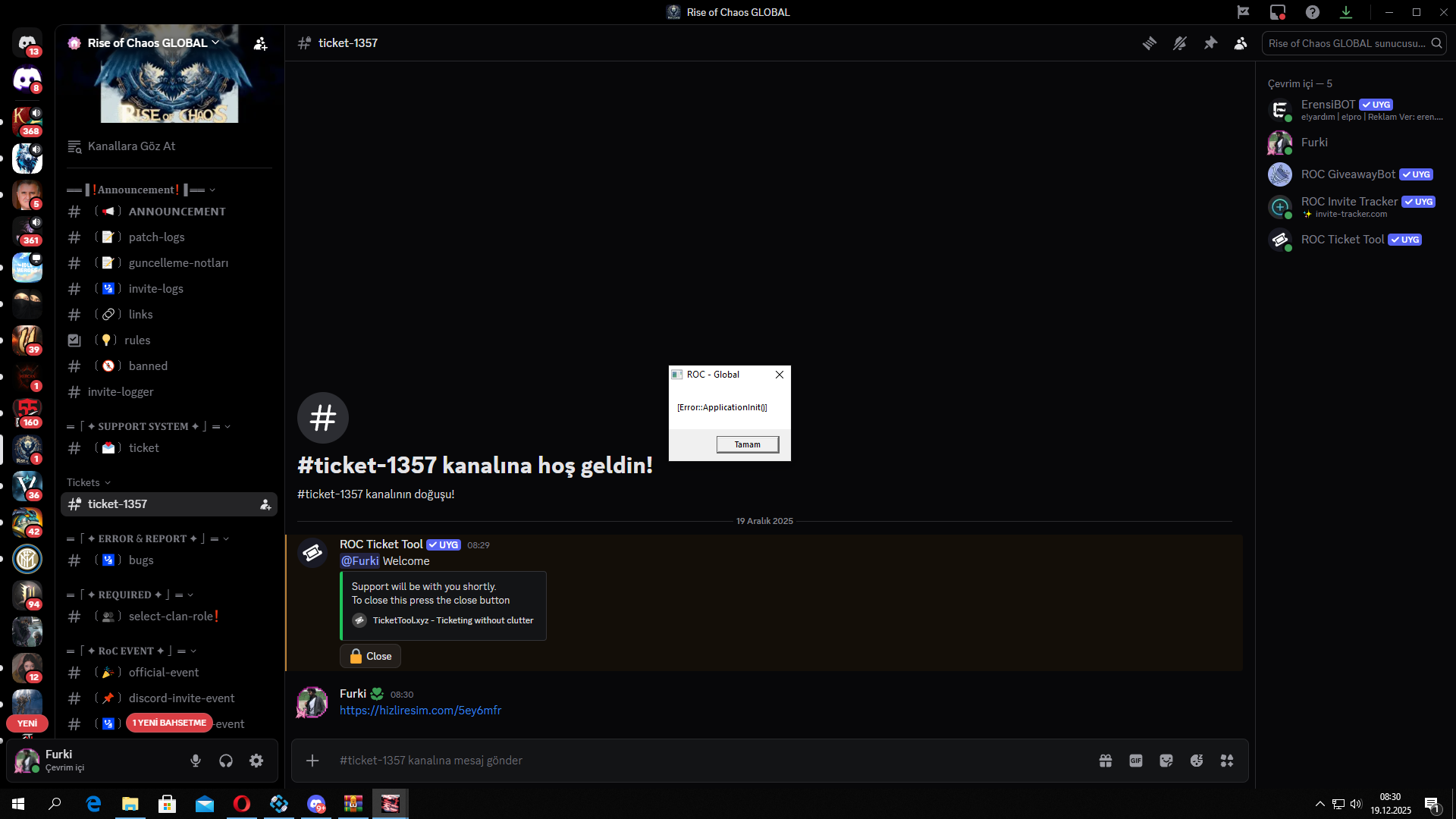Open the sticker picker icon

click(x=1166, y=761)
